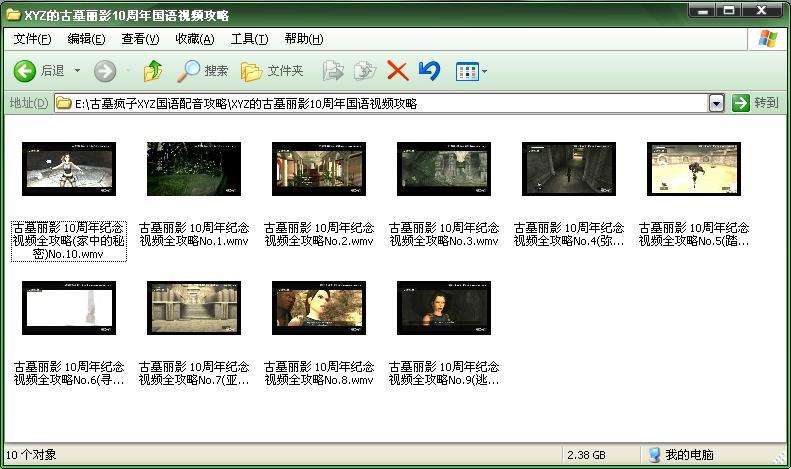Click the file name ending No.3.wmv

click(444, 234)
